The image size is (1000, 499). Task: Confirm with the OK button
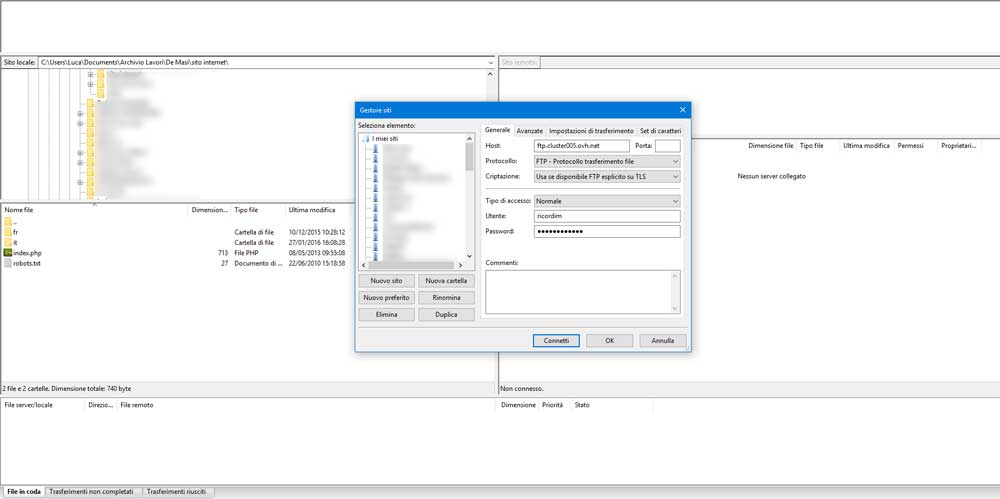point(610,341)
